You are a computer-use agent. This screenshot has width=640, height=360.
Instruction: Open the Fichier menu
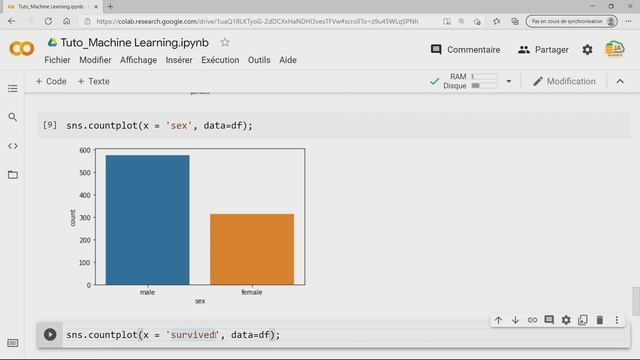tap(57, 60)
